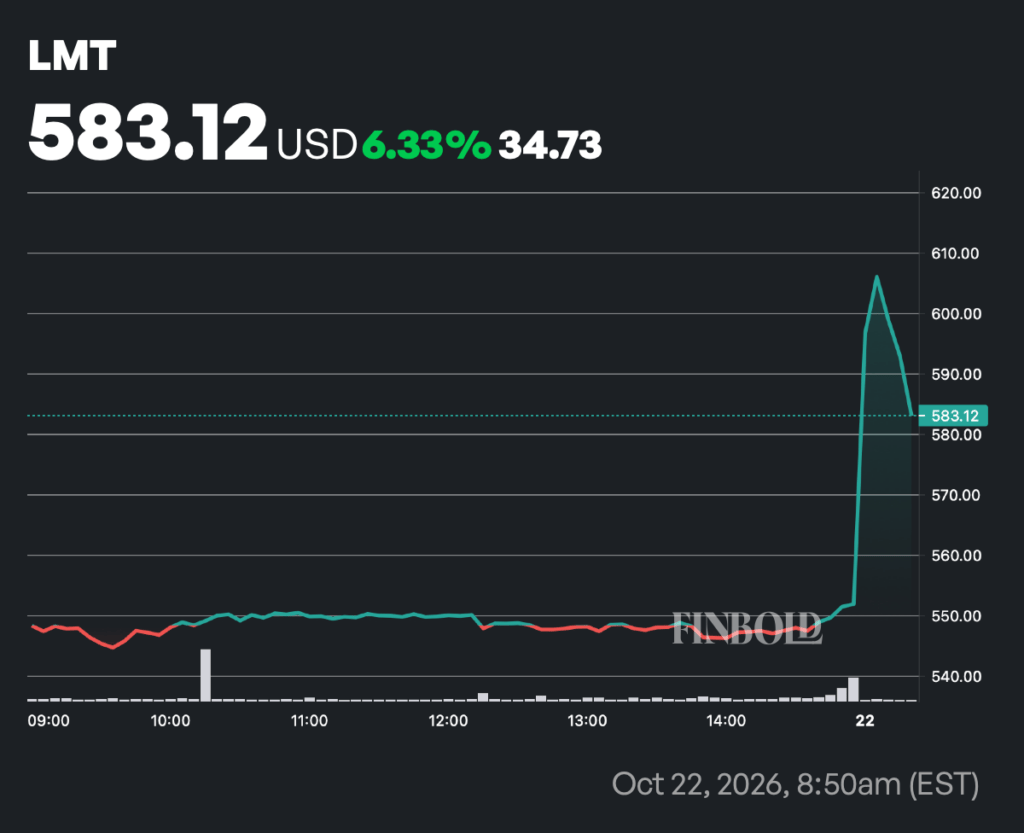Click the 11:00 time axis label
Viewport: 1024px width, 833px height.
point(309,721)
